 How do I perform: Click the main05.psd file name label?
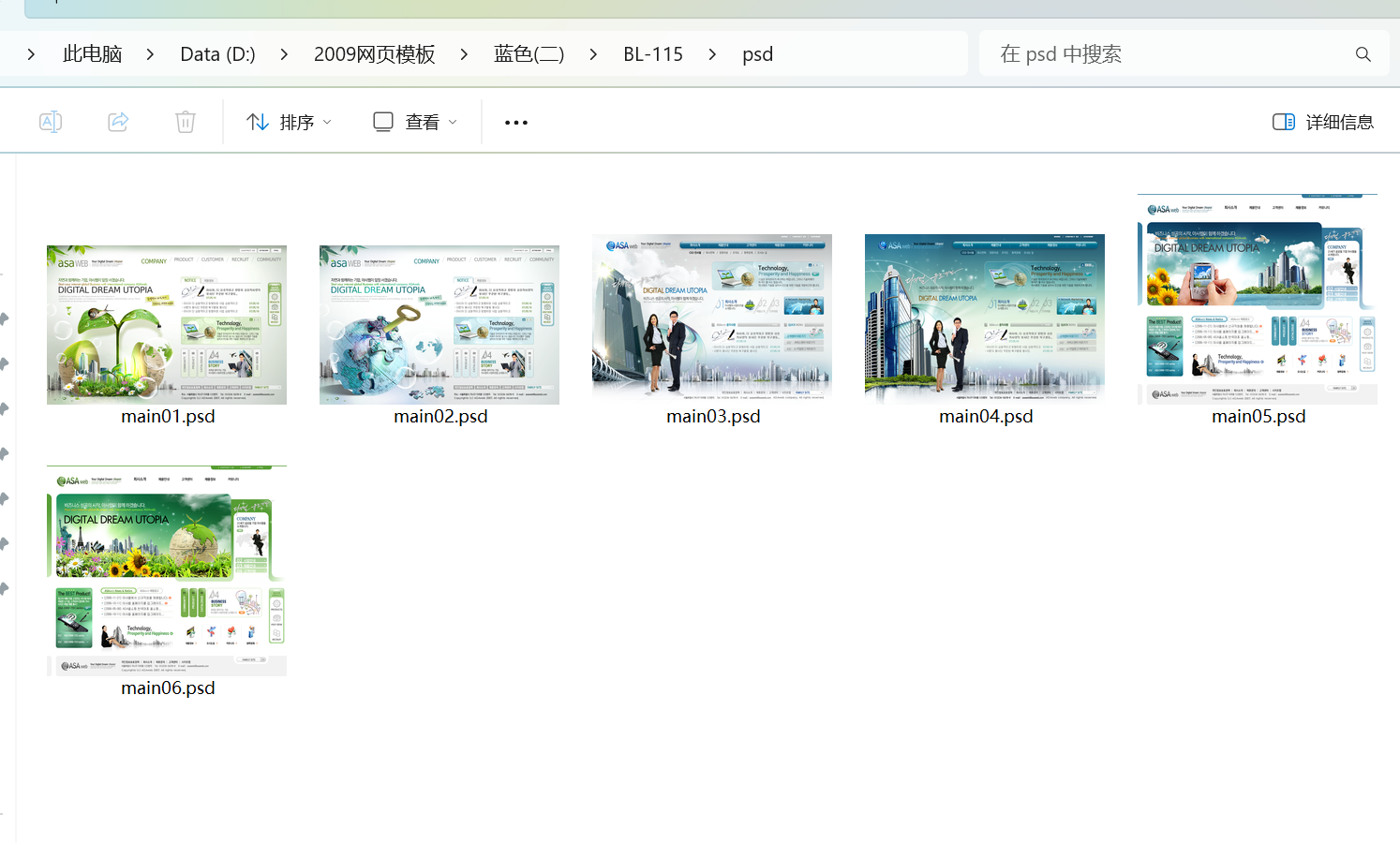(x=1259, y=416)
